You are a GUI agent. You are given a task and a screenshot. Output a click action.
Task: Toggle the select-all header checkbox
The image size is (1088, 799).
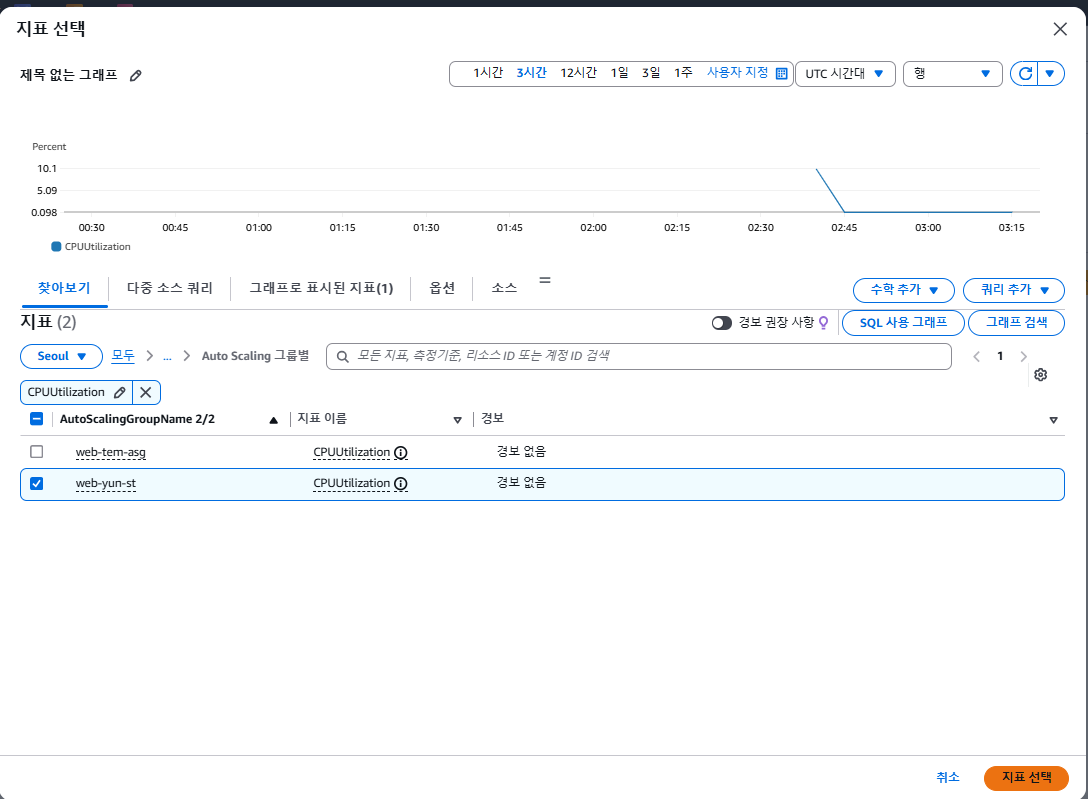coord(37,419)
